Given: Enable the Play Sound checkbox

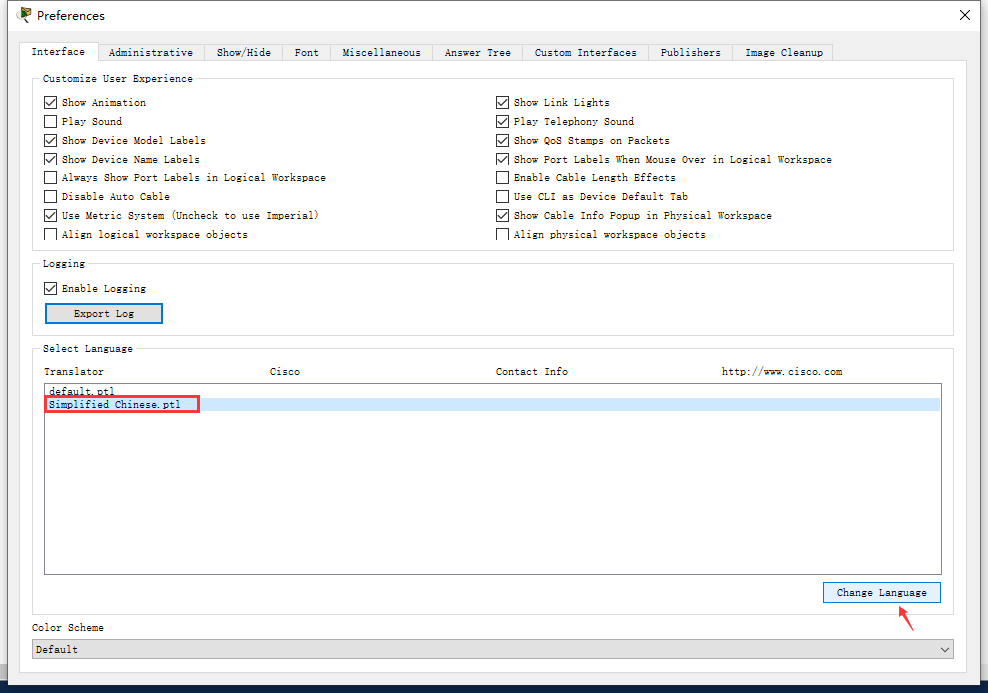Looking at the screenshot, I should coord(51,122).
